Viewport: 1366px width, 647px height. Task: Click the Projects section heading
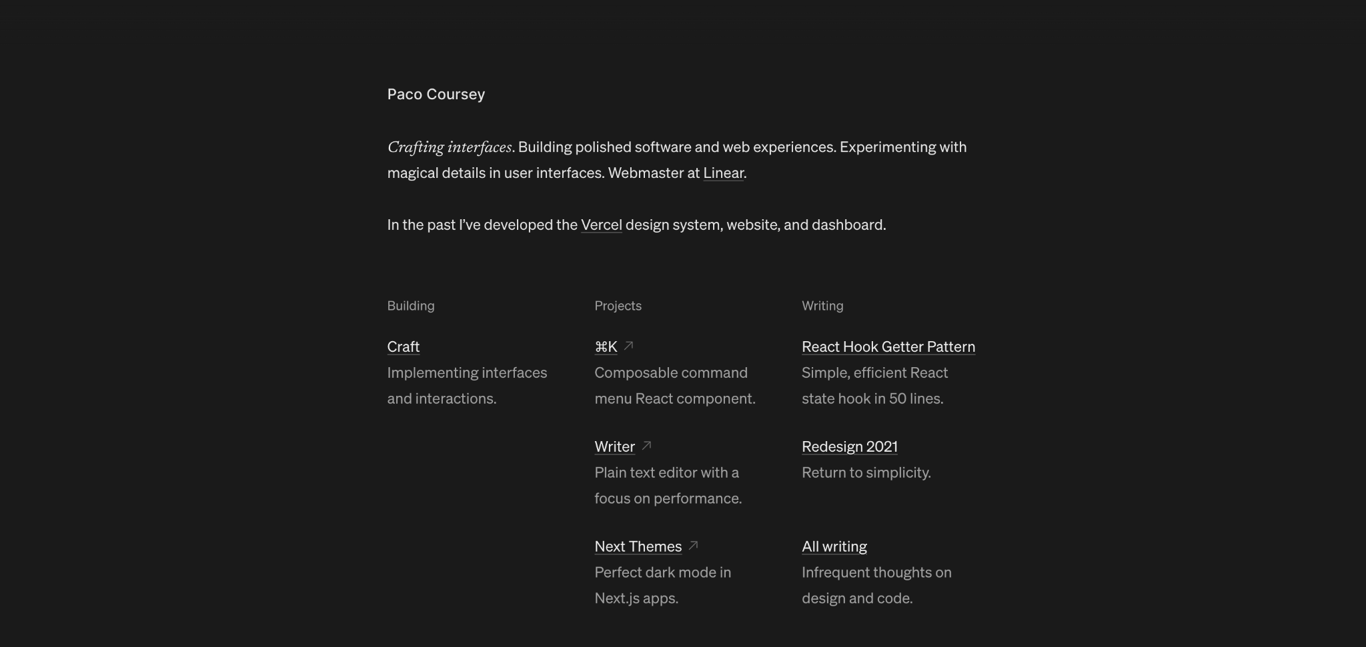pos(618,306)
